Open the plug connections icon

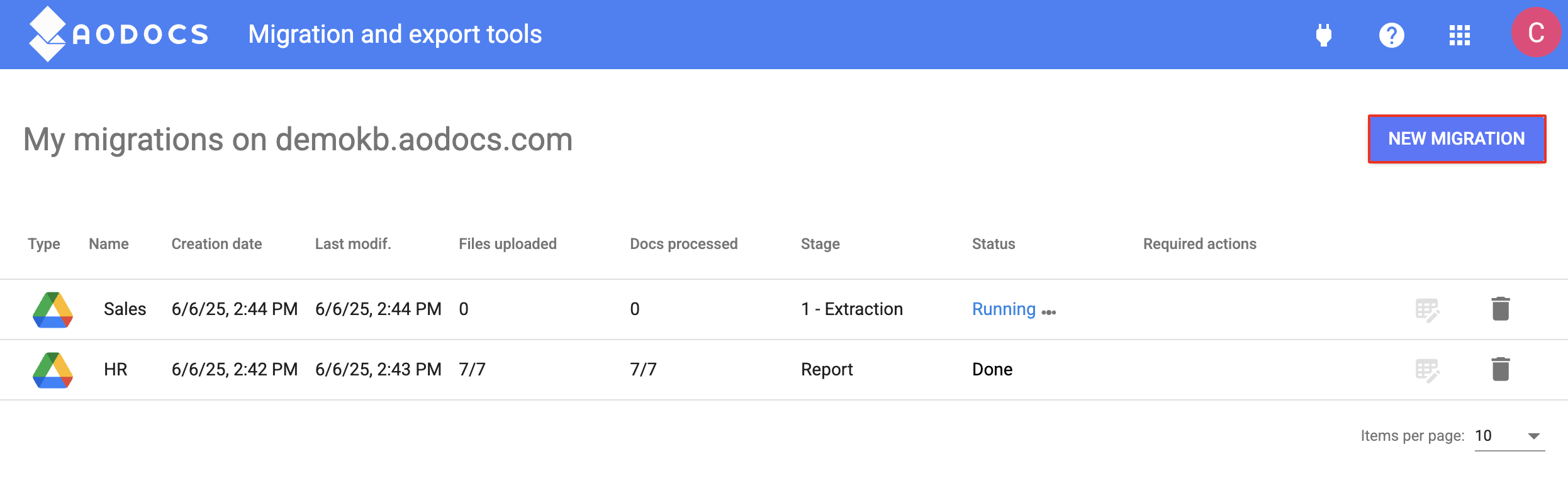coord(1324,35)
